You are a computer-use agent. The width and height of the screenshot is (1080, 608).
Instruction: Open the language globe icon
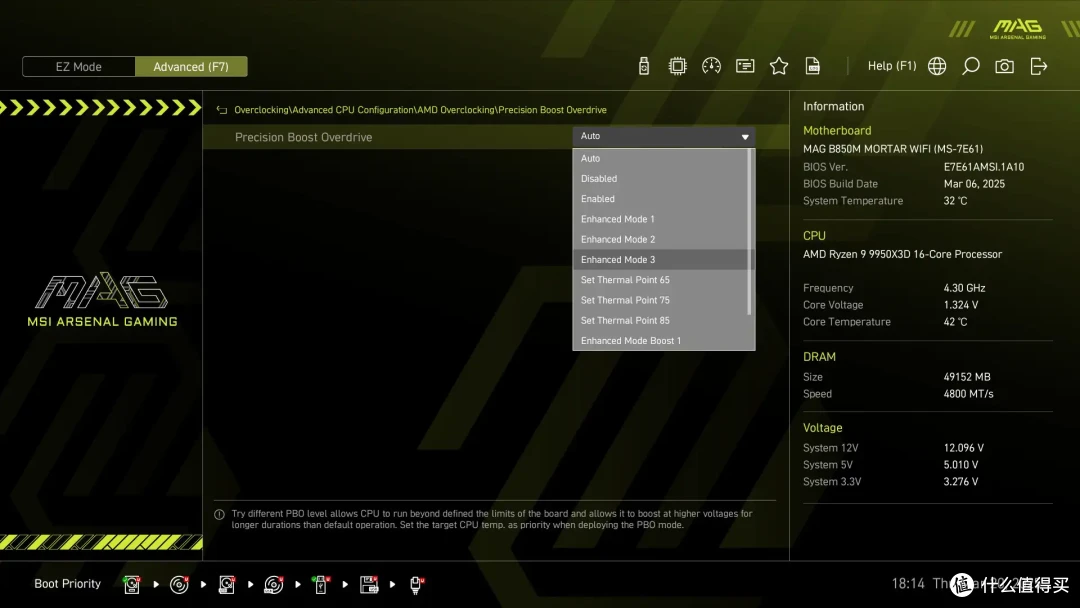937,66
